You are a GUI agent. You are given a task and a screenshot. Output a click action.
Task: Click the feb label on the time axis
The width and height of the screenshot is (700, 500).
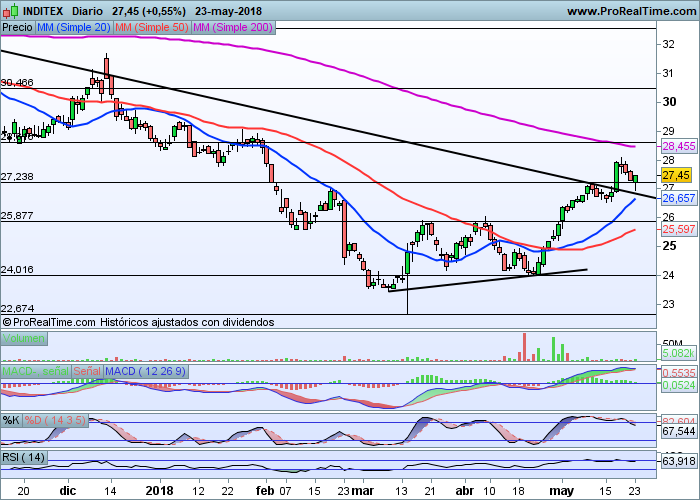tap(265, 491)
